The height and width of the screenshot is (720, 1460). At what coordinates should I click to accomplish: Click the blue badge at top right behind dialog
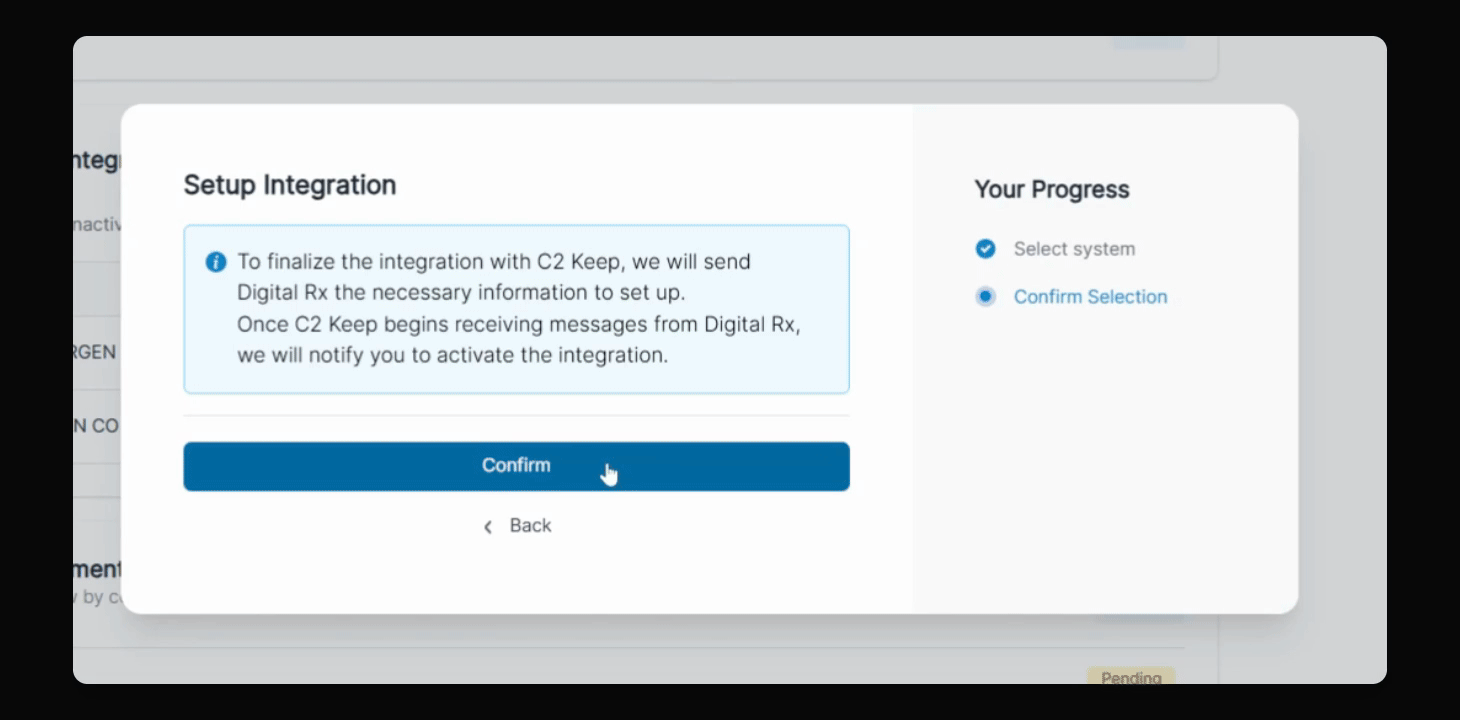tap(1148, 42)
